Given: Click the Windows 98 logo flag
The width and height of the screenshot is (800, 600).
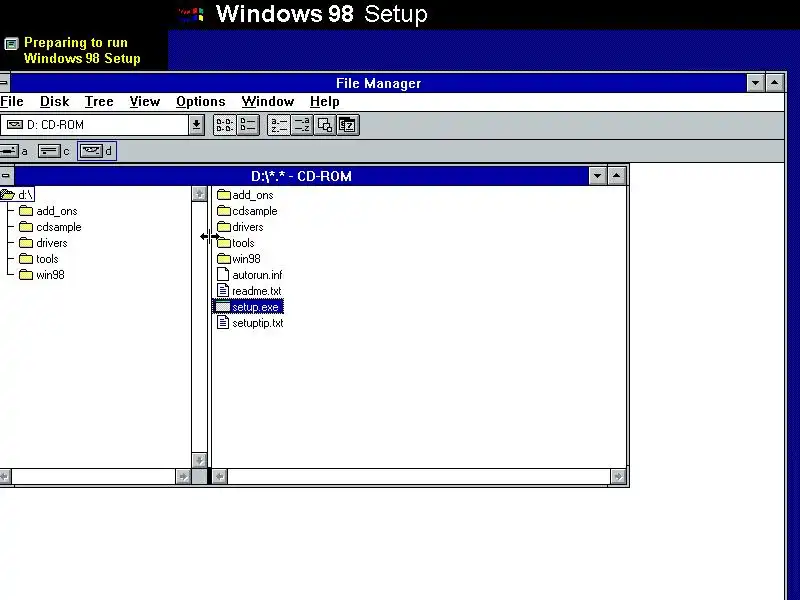Looking at the screenshot, I should click(192, 14).
